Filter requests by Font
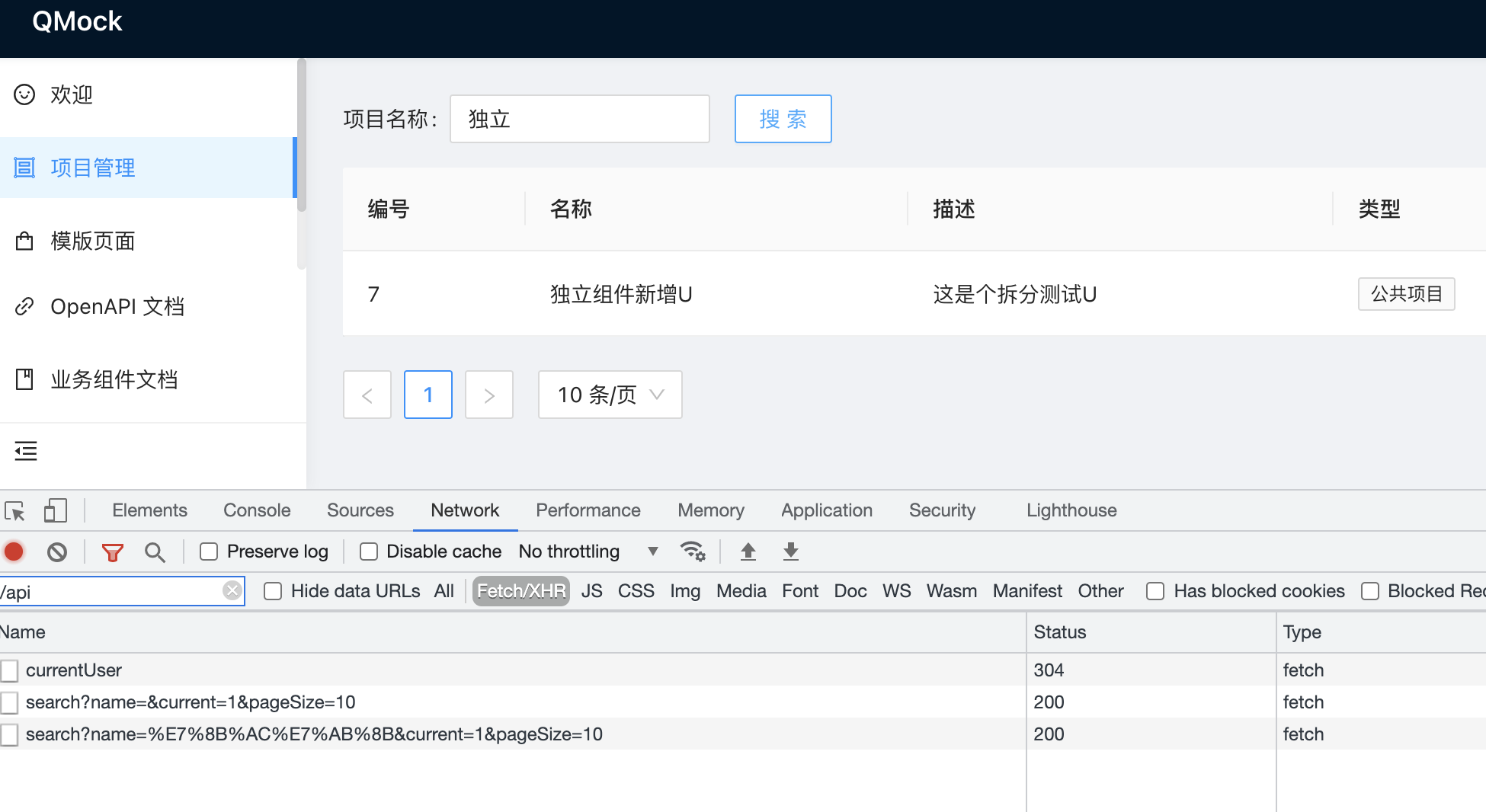Viewport: 1486px width, 812px height. coord(800,591)
